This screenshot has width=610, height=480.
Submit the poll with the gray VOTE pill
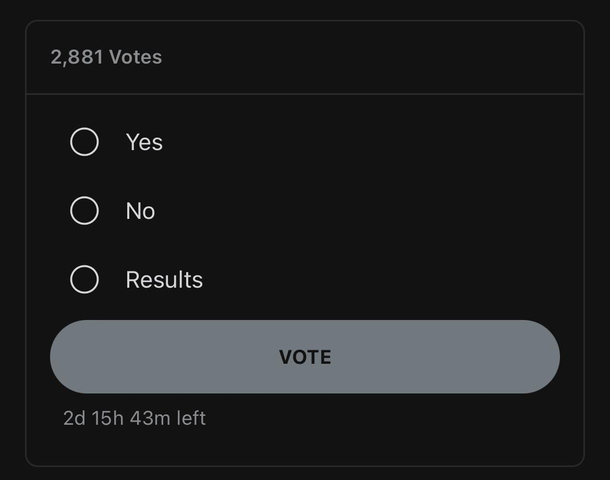pos(305,357)
